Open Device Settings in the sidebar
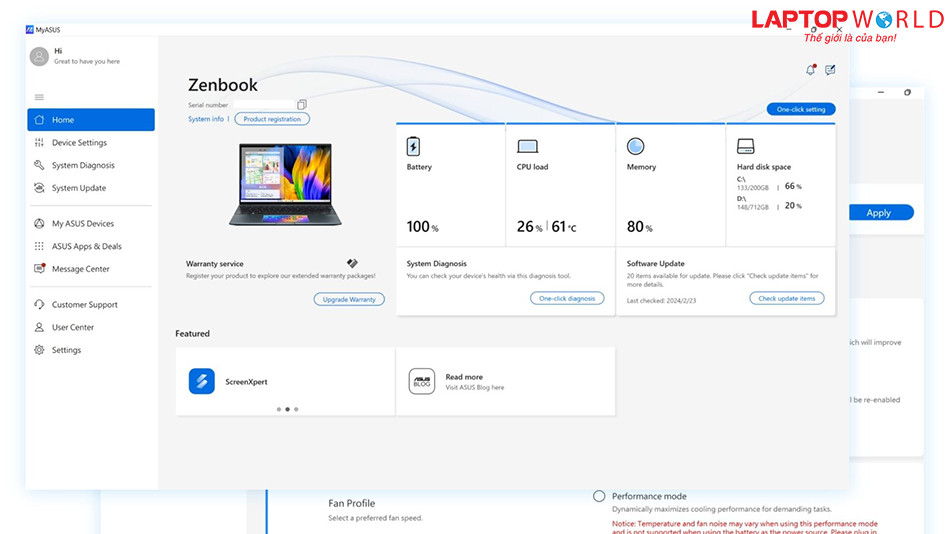The image size is (950, 534). pos(79,143)
